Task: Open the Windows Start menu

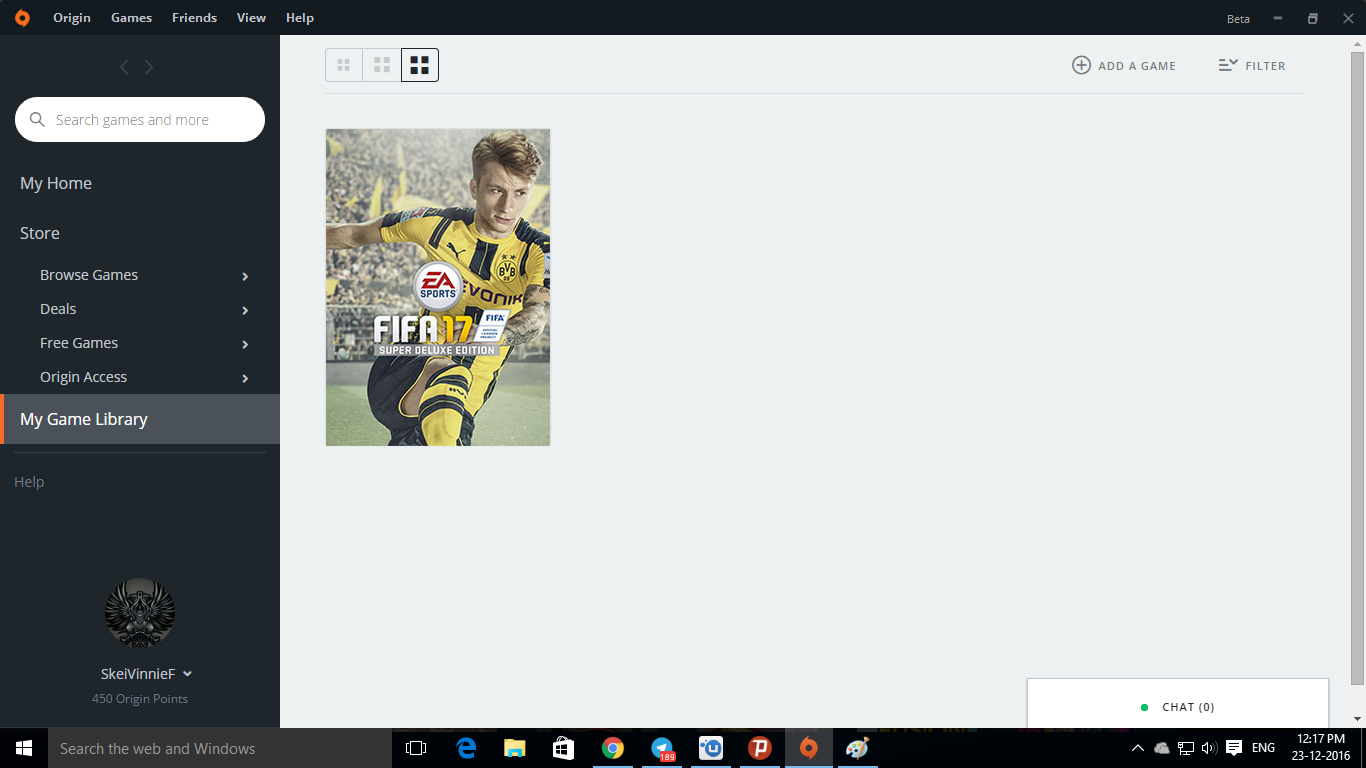Action: [24, 748]
